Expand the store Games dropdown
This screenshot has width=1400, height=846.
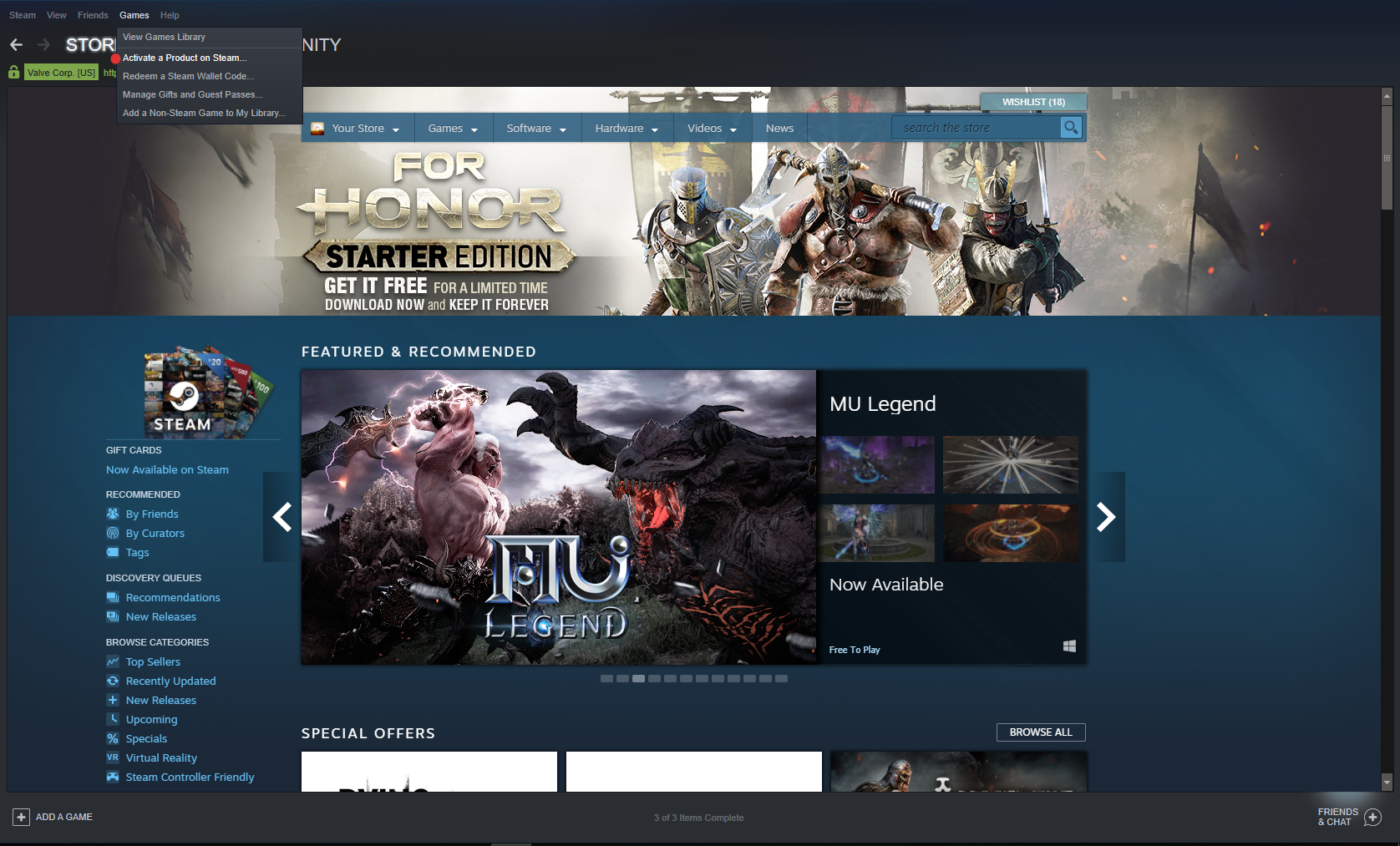point(474,129)
